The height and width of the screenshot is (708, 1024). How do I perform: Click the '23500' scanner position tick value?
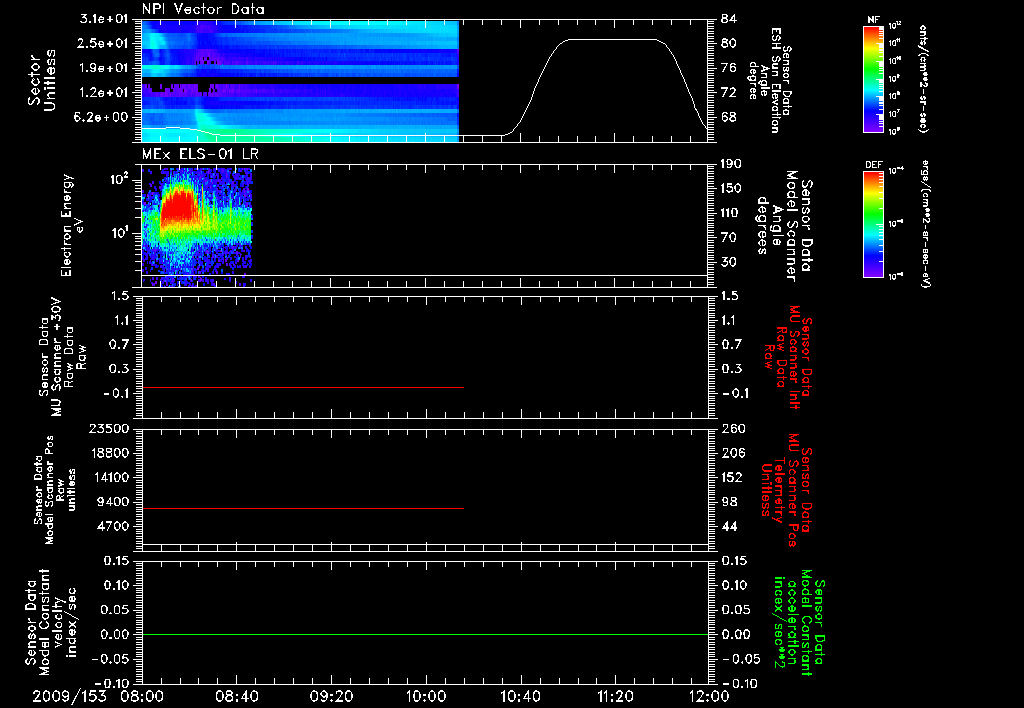[x=109, y=428]
